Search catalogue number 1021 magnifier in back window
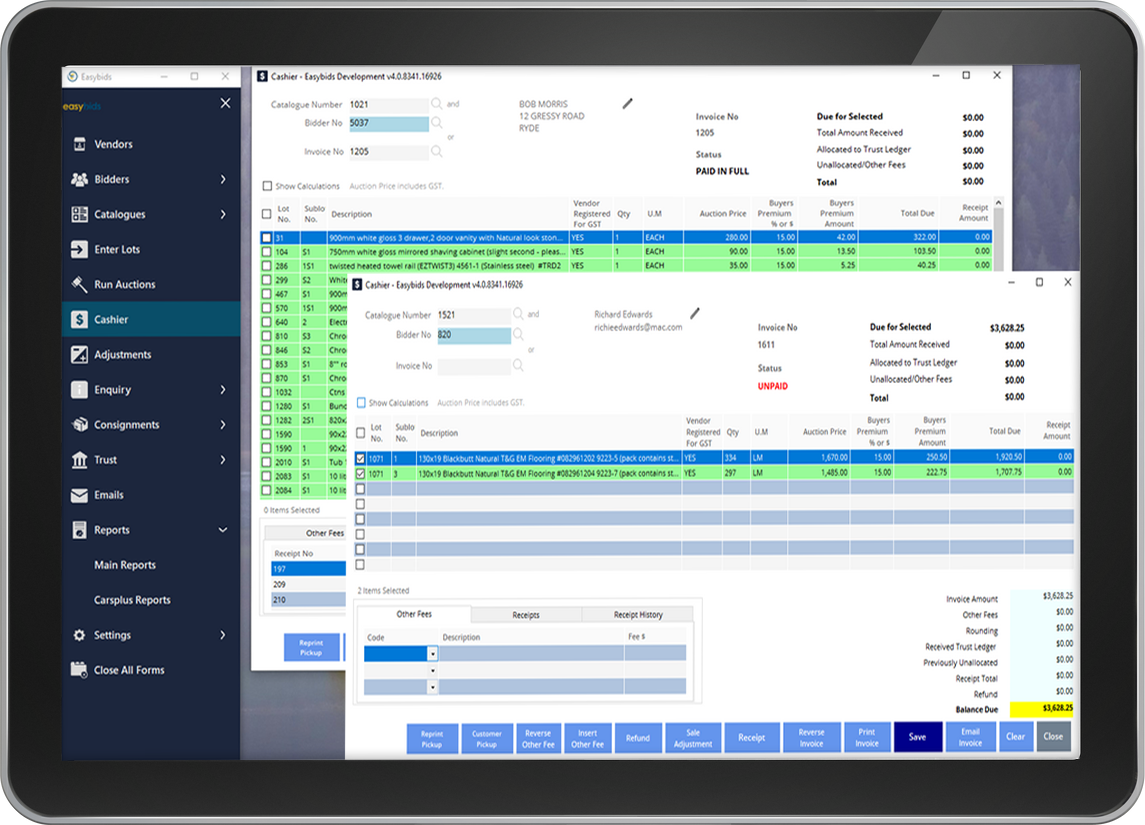The image size is (1145, 825). tap(436, 104)
